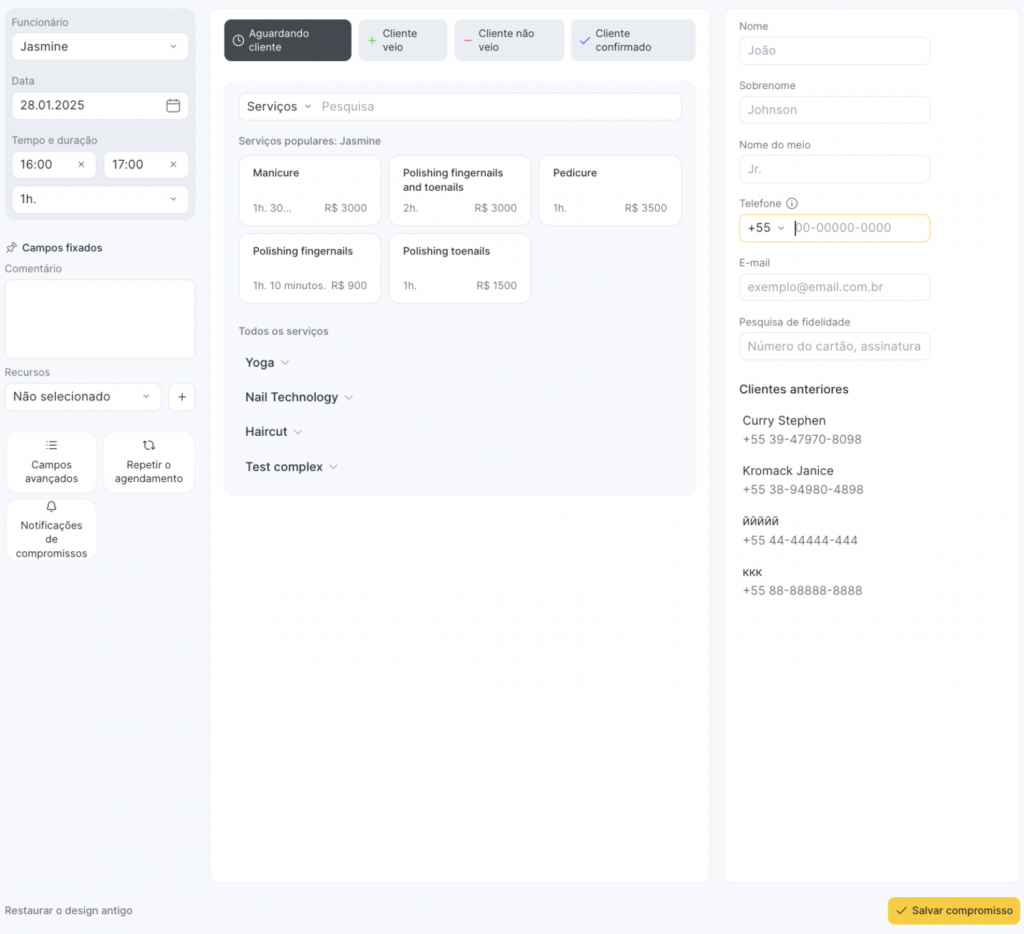The height and width of the screenshot is (934, 1024).
Task: Expand the Yoga service category
Action: 267,362
